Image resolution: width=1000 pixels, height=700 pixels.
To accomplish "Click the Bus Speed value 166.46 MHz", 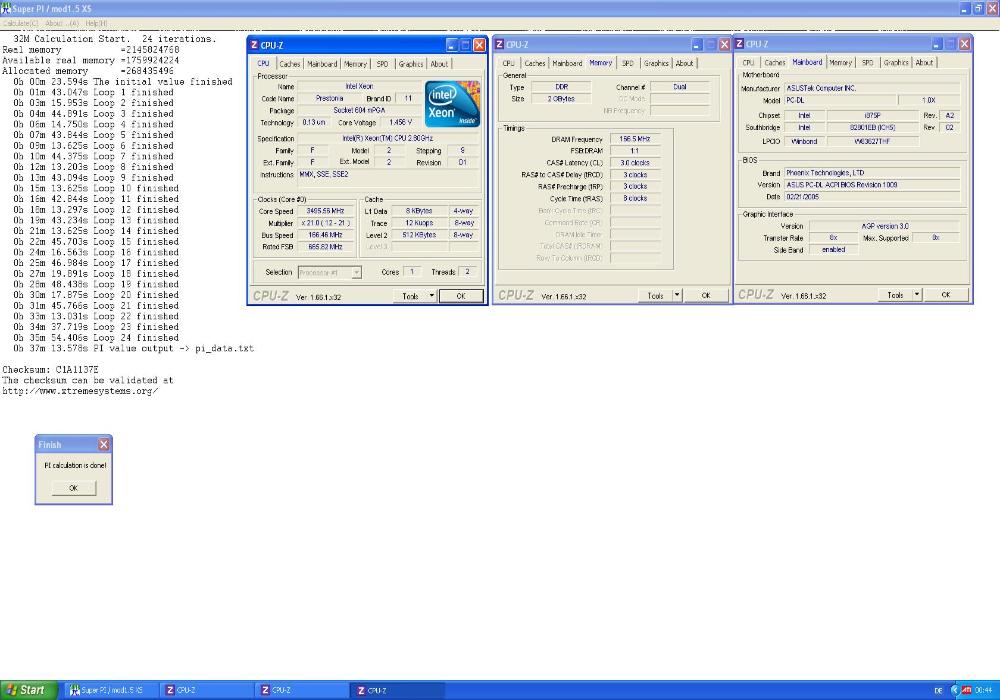I will coord(325,235).
